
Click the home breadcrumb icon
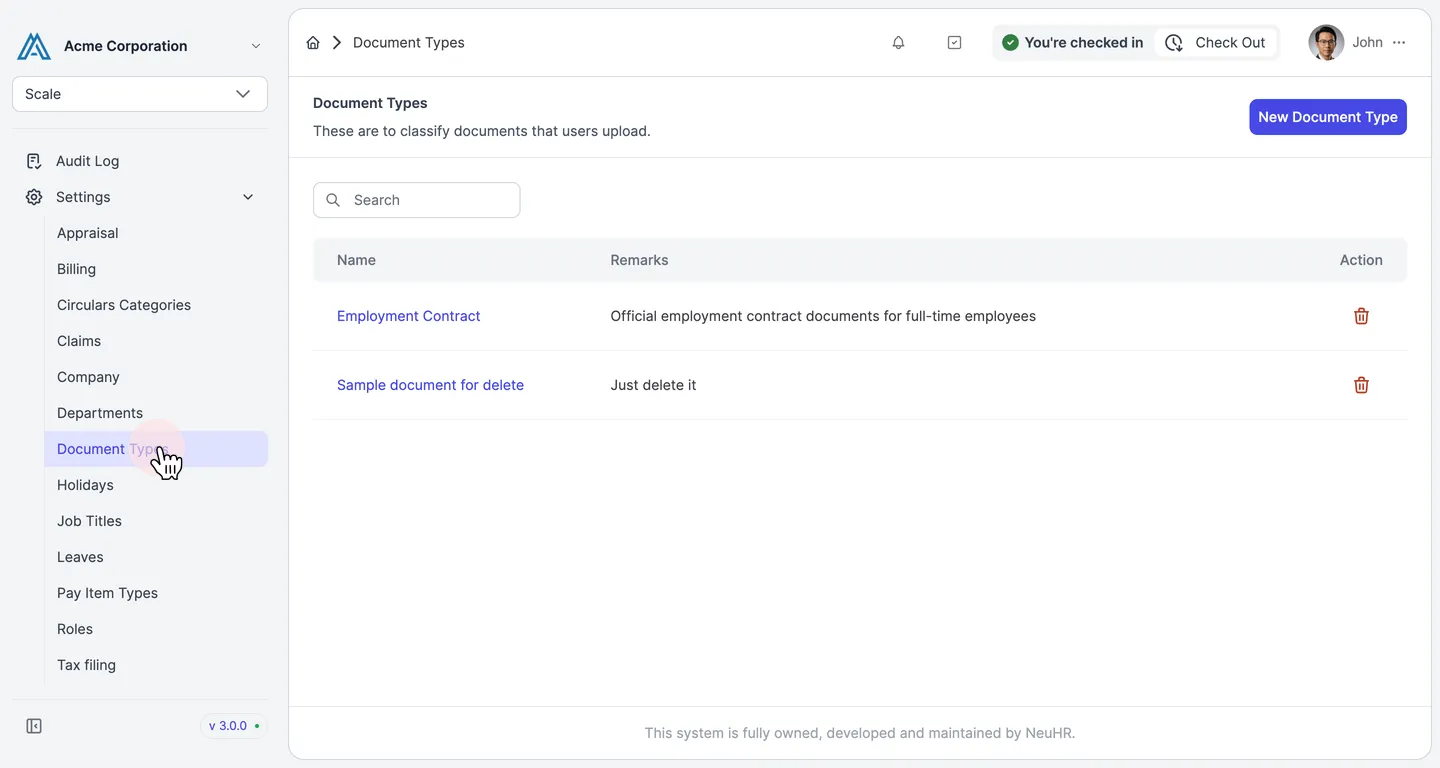tap(313, 43)
